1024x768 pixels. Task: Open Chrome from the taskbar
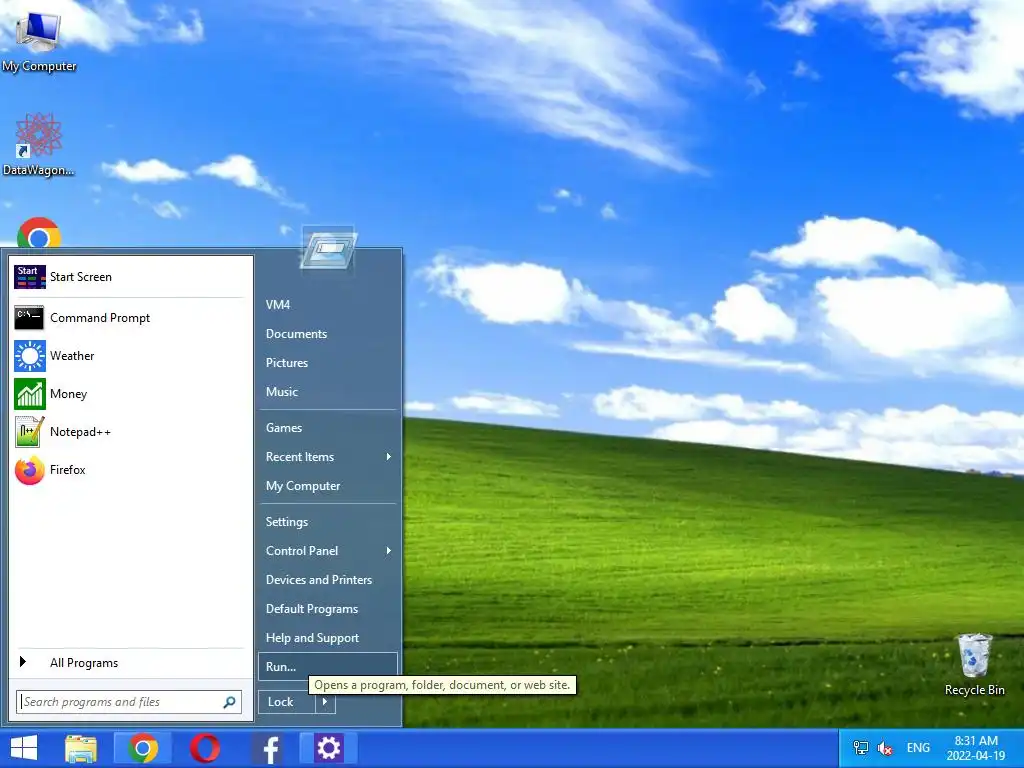(143, 748)
